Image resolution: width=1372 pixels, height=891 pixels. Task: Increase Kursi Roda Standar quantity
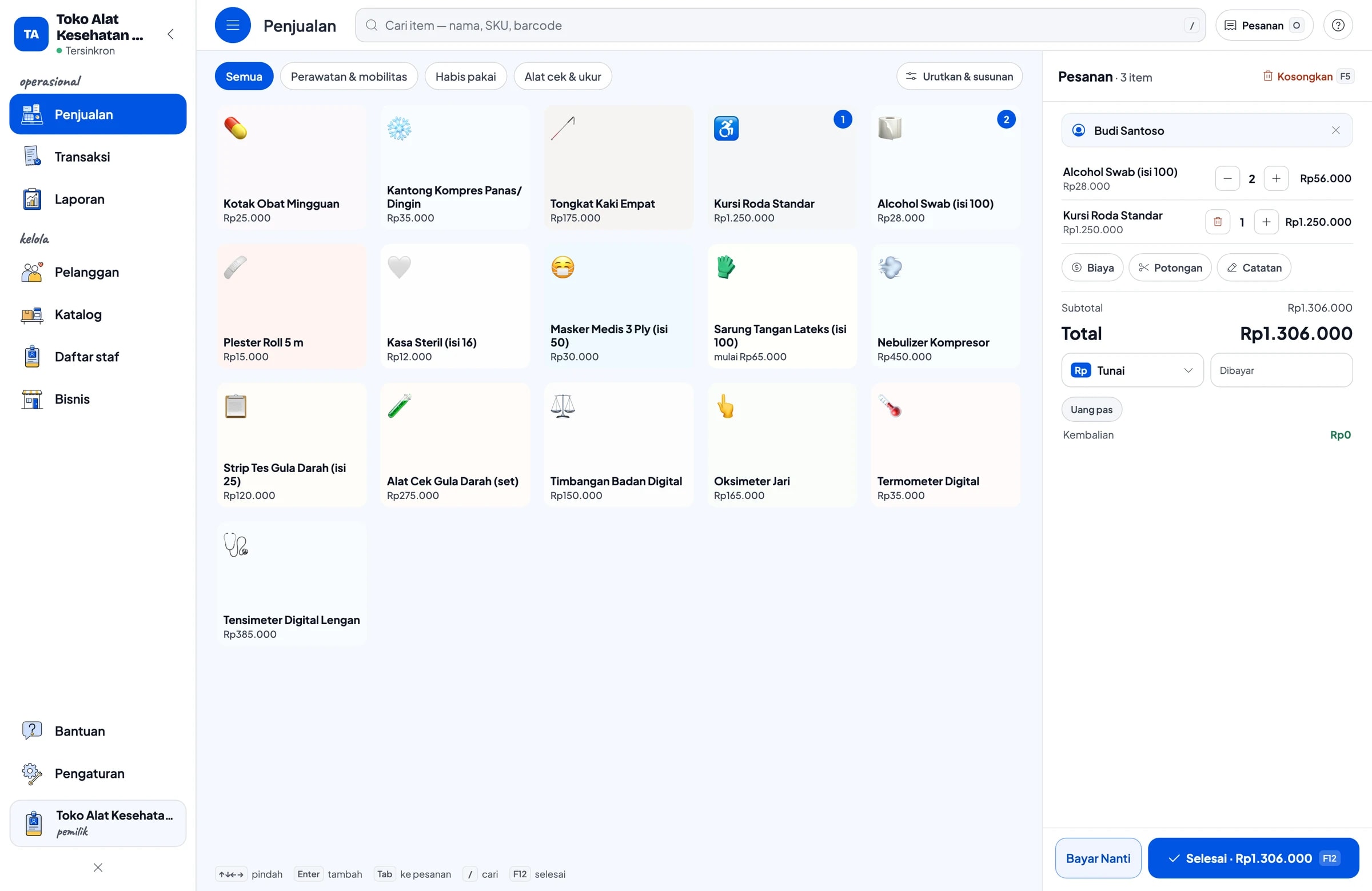[1266, 222]
